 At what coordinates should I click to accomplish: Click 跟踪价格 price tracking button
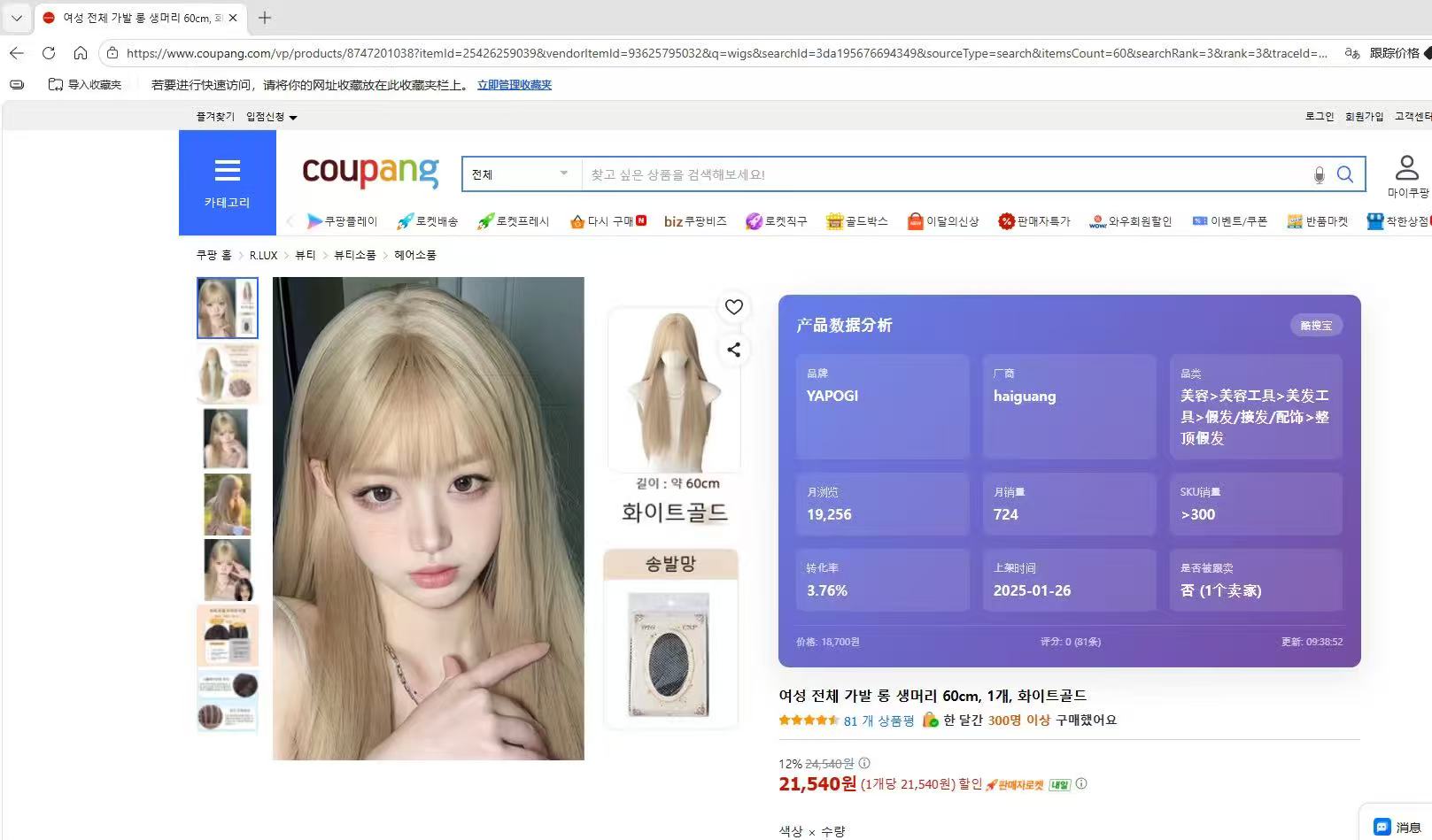[1395, 53]
